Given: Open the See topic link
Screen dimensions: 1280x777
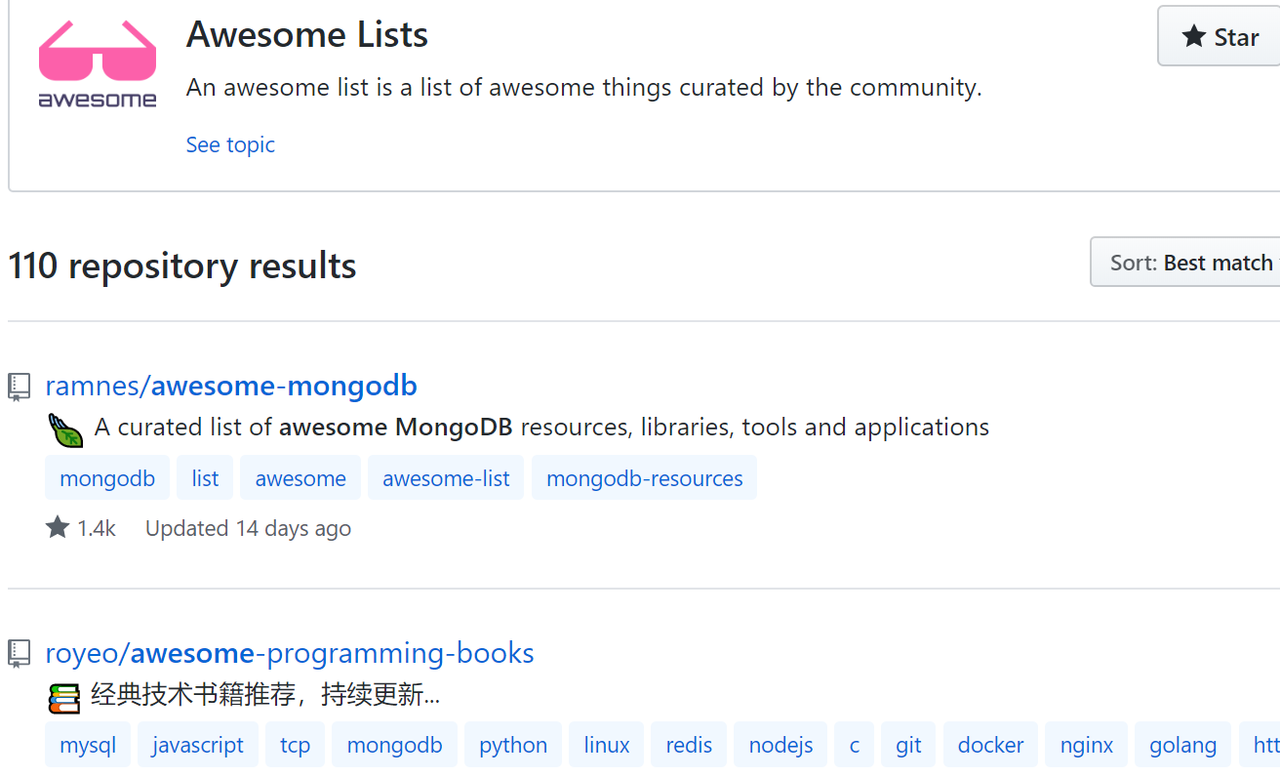Looking at the screenshot, I should coord(230,144).
